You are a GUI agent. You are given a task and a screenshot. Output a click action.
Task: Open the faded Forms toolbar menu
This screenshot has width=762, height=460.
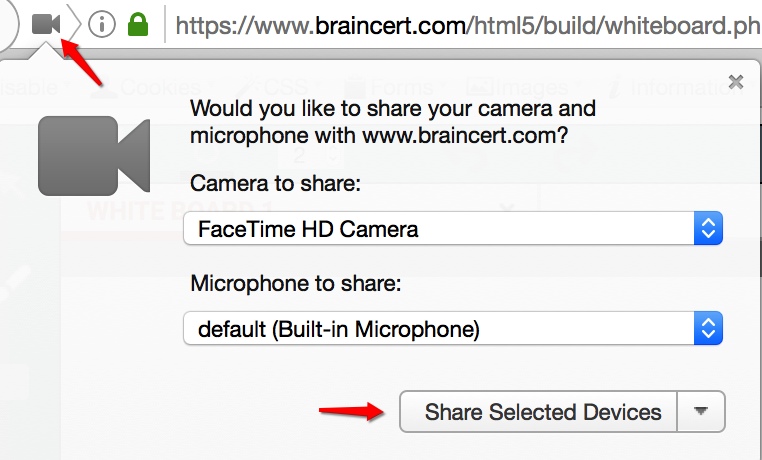coord(395,87)
